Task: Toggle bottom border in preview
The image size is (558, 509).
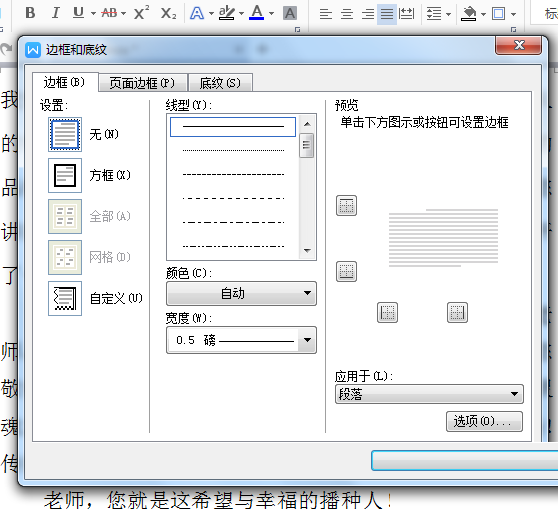Action: (346, 272)
